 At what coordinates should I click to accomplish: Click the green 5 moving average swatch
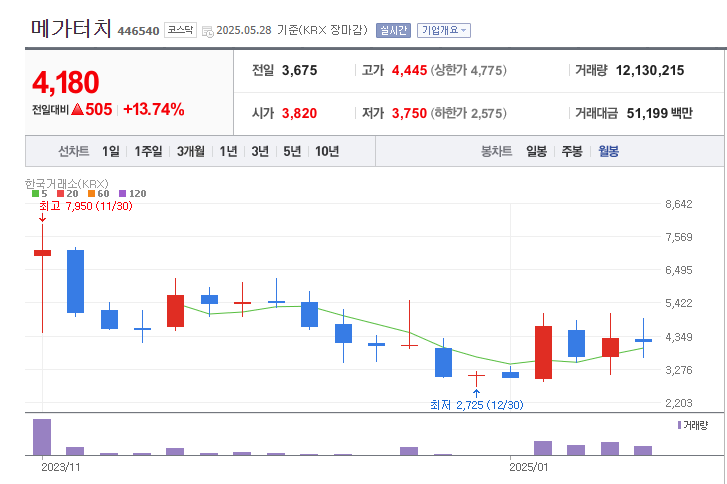35,194
